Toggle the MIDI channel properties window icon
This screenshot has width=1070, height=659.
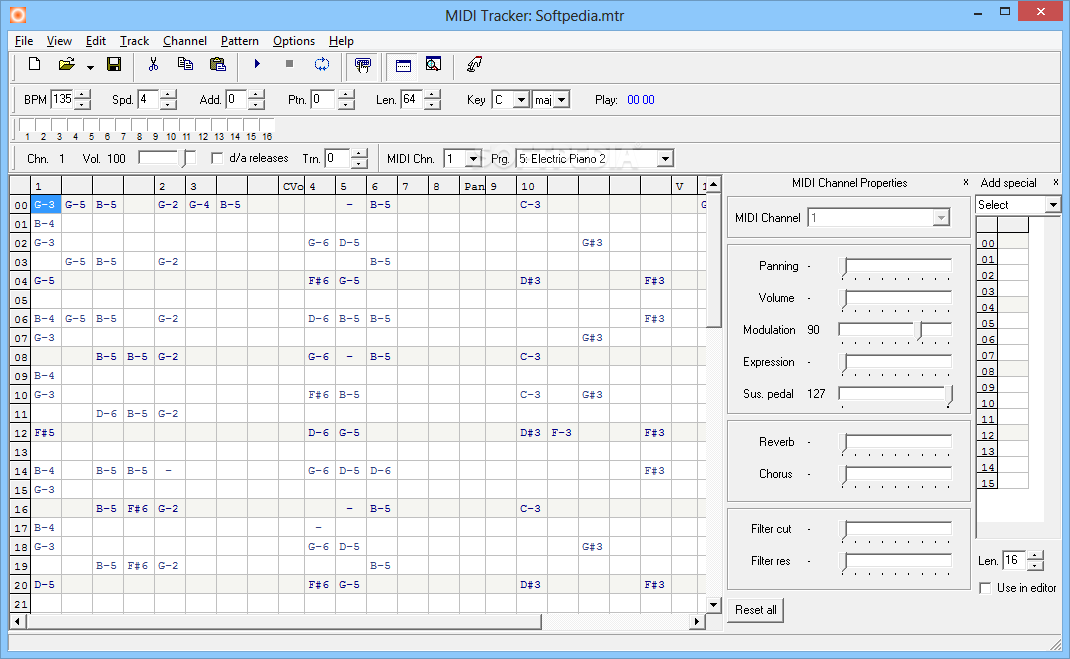[x=403, y=65]
